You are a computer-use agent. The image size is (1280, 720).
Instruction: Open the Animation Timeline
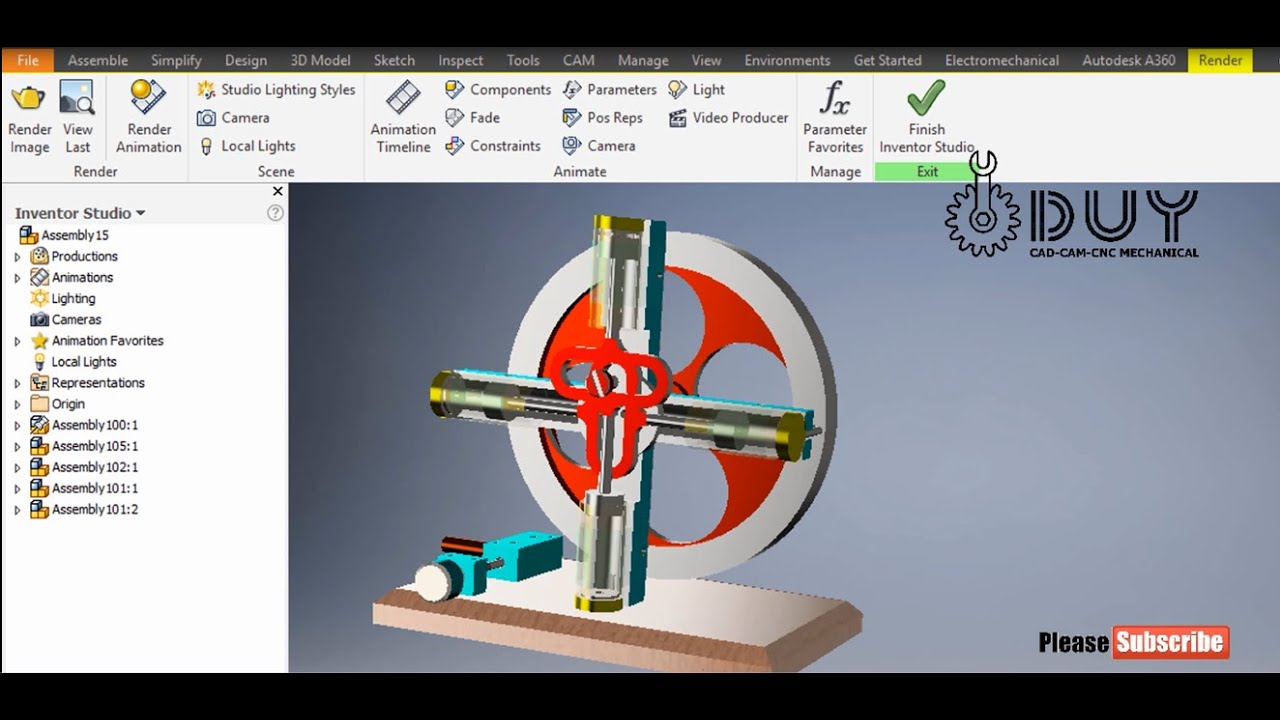(x=403, y=118)
